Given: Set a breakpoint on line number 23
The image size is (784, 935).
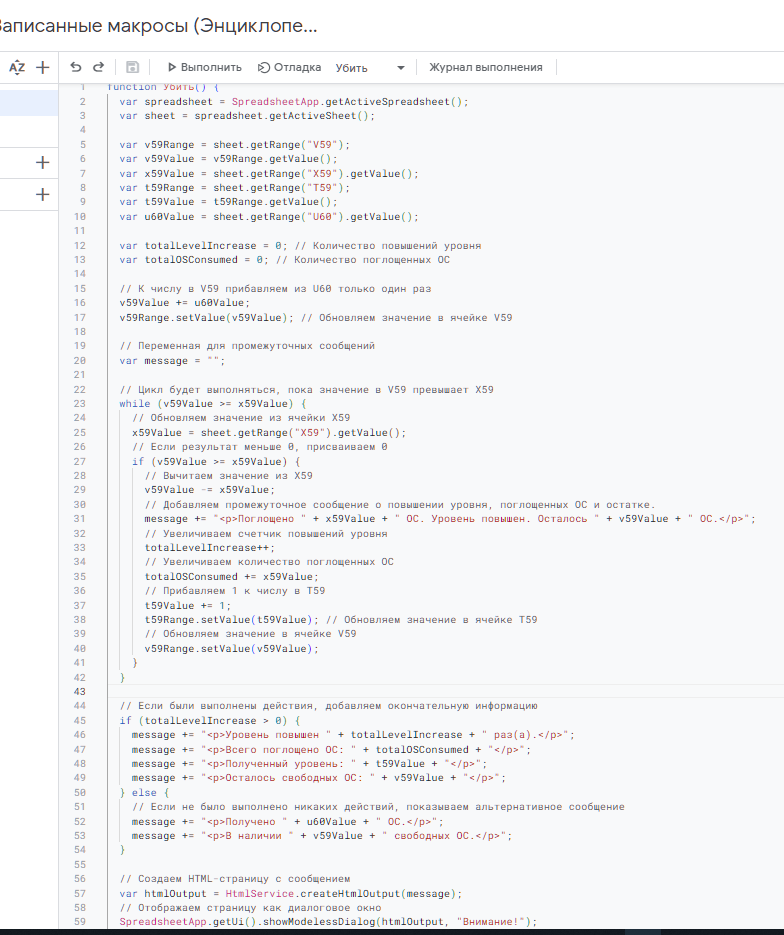Looking at the screenshot, I should point(79,404).
